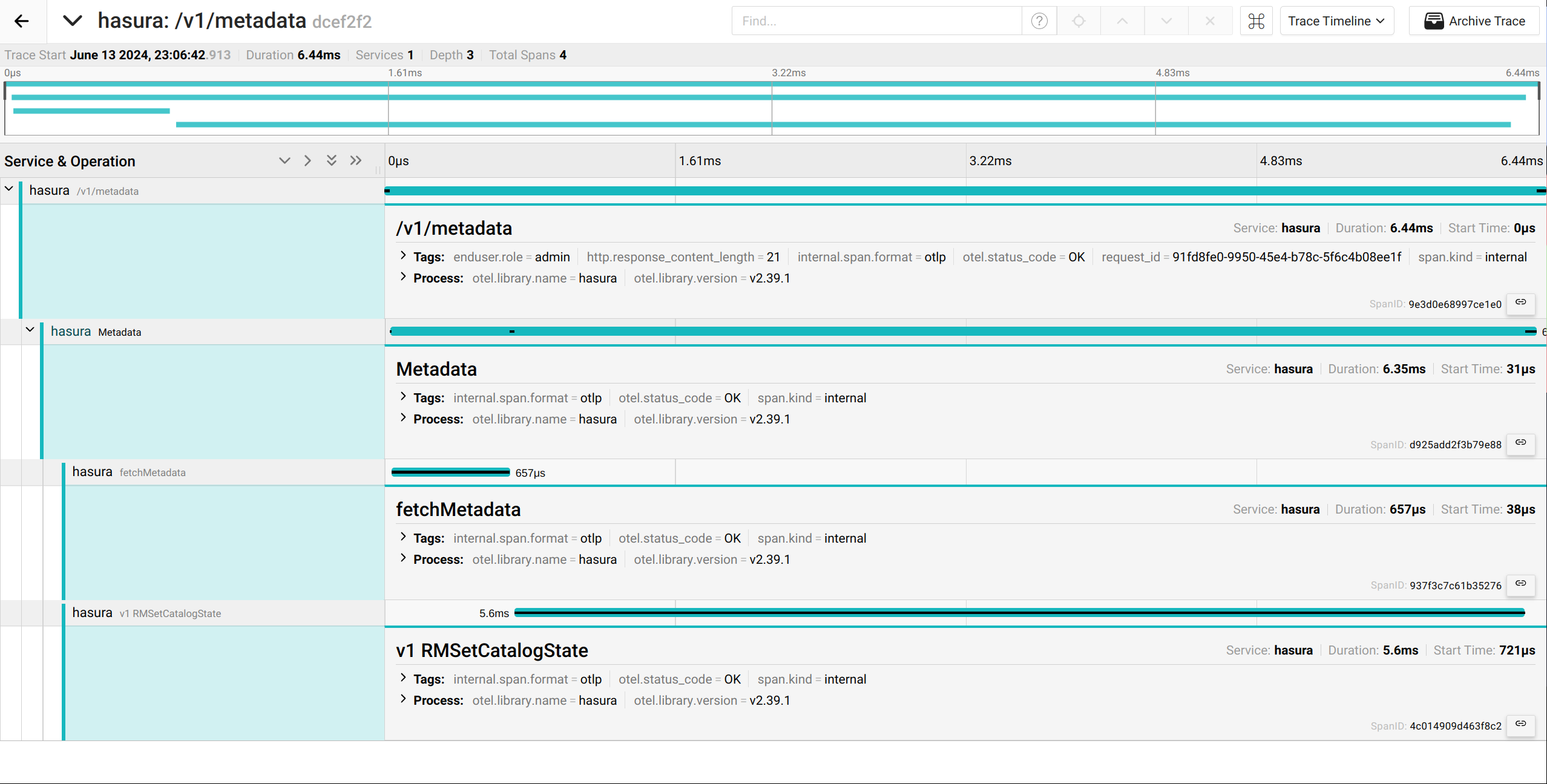Copy deep link for span 937f3c7c61b35276
This screenshot has height=784, width=1547.
(1521, 584)
